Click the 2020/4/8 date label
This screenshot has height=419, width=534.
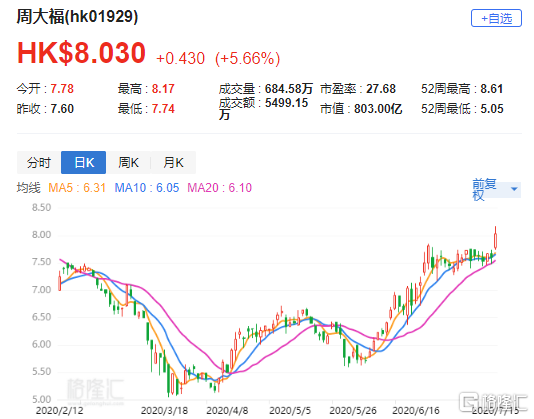coord(227,410)
